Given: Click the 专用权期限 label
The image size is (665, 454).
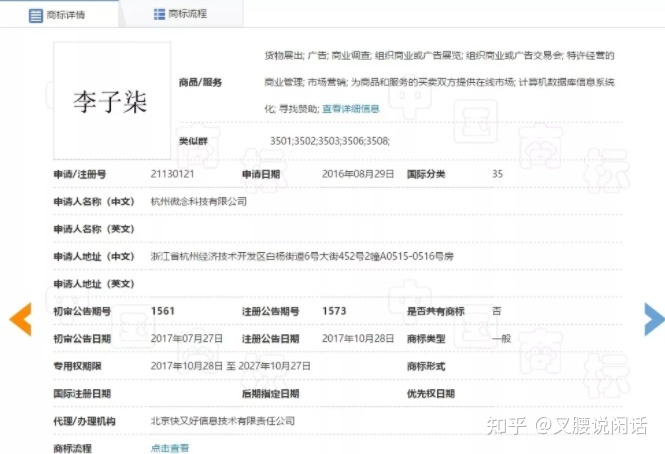Looking at the screenshot, I should [77, 366].
